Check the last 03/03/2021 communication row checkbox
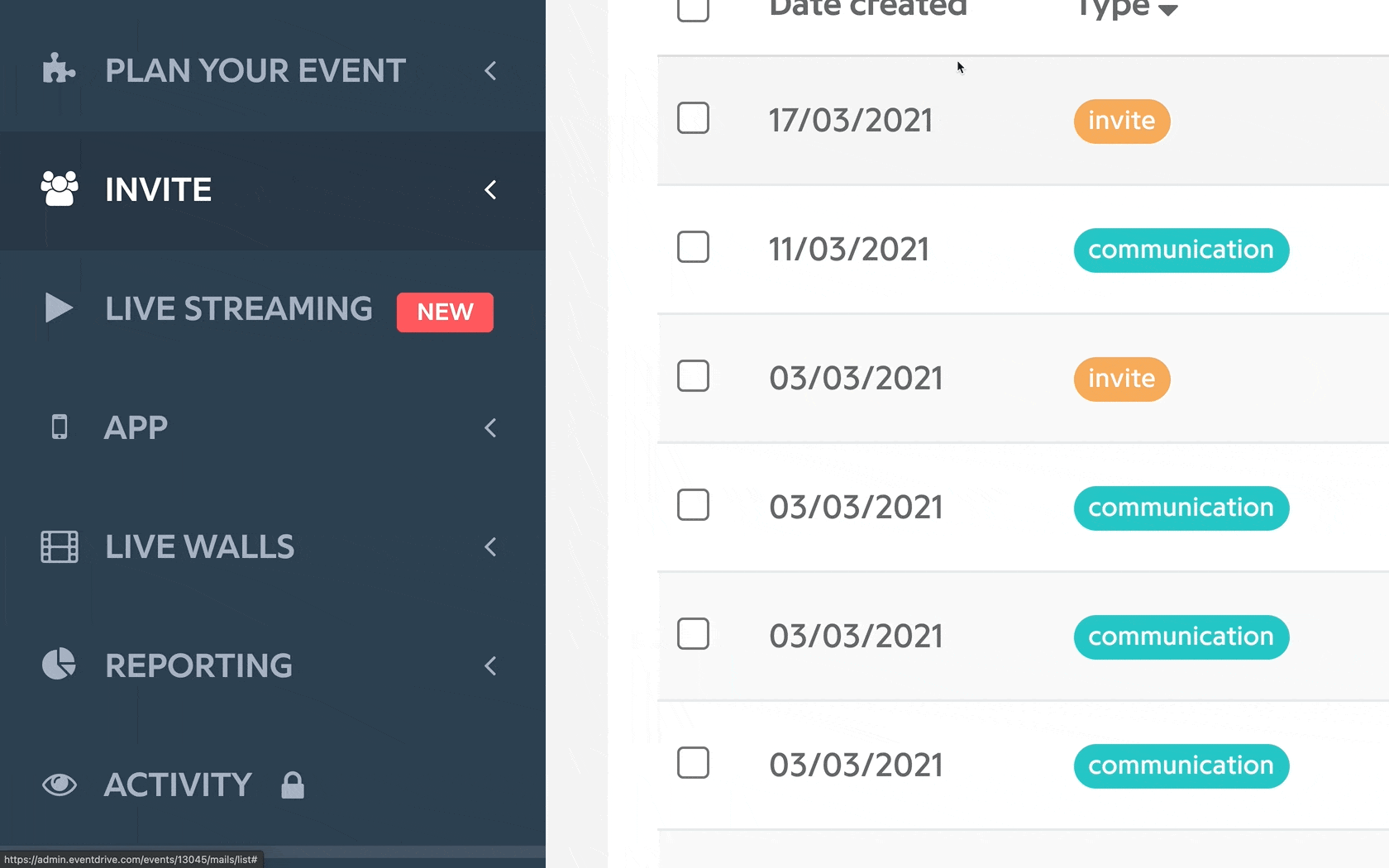 click(693, 763)
